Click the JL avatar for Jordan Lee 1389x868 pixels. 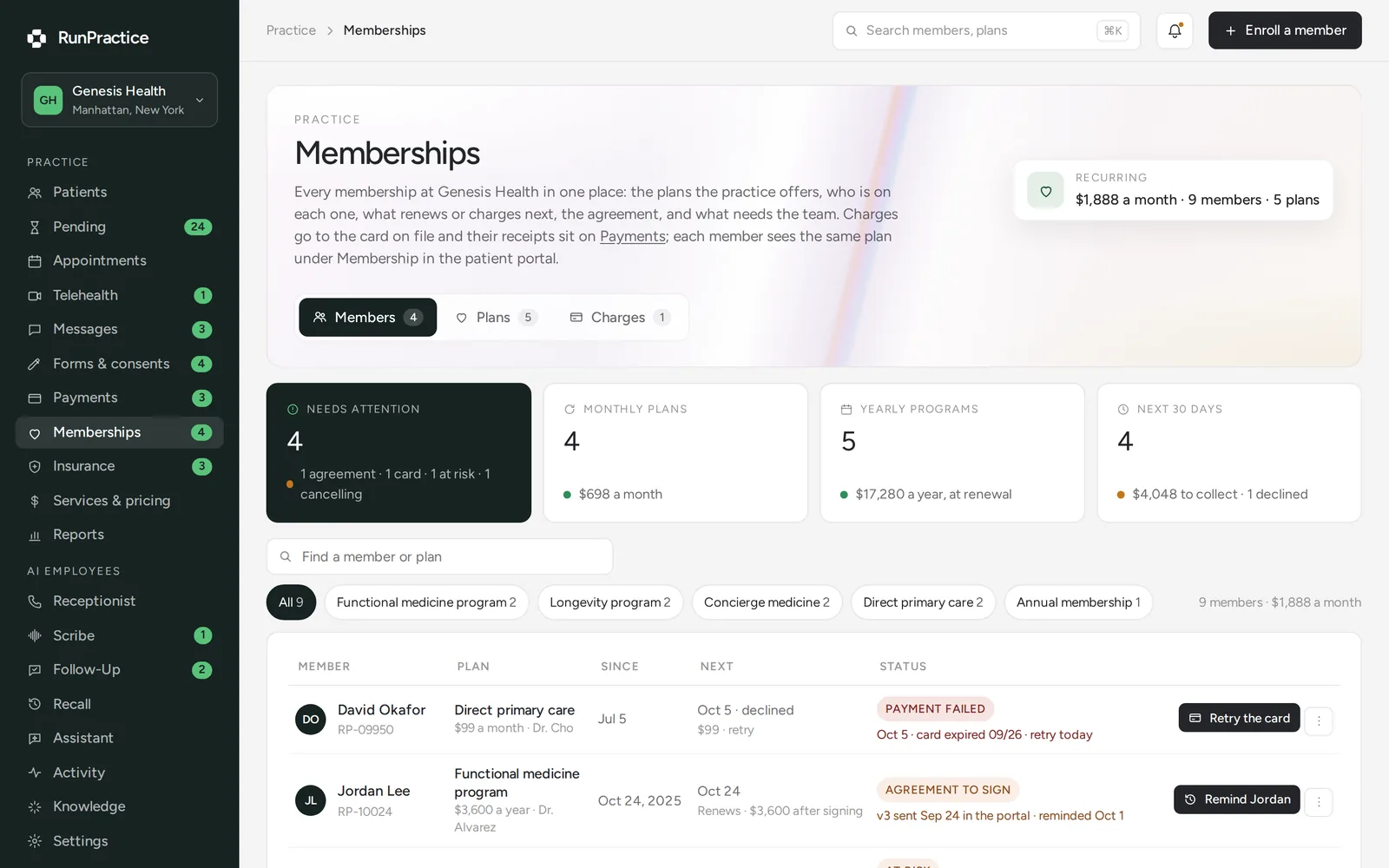tap(311, 801)
